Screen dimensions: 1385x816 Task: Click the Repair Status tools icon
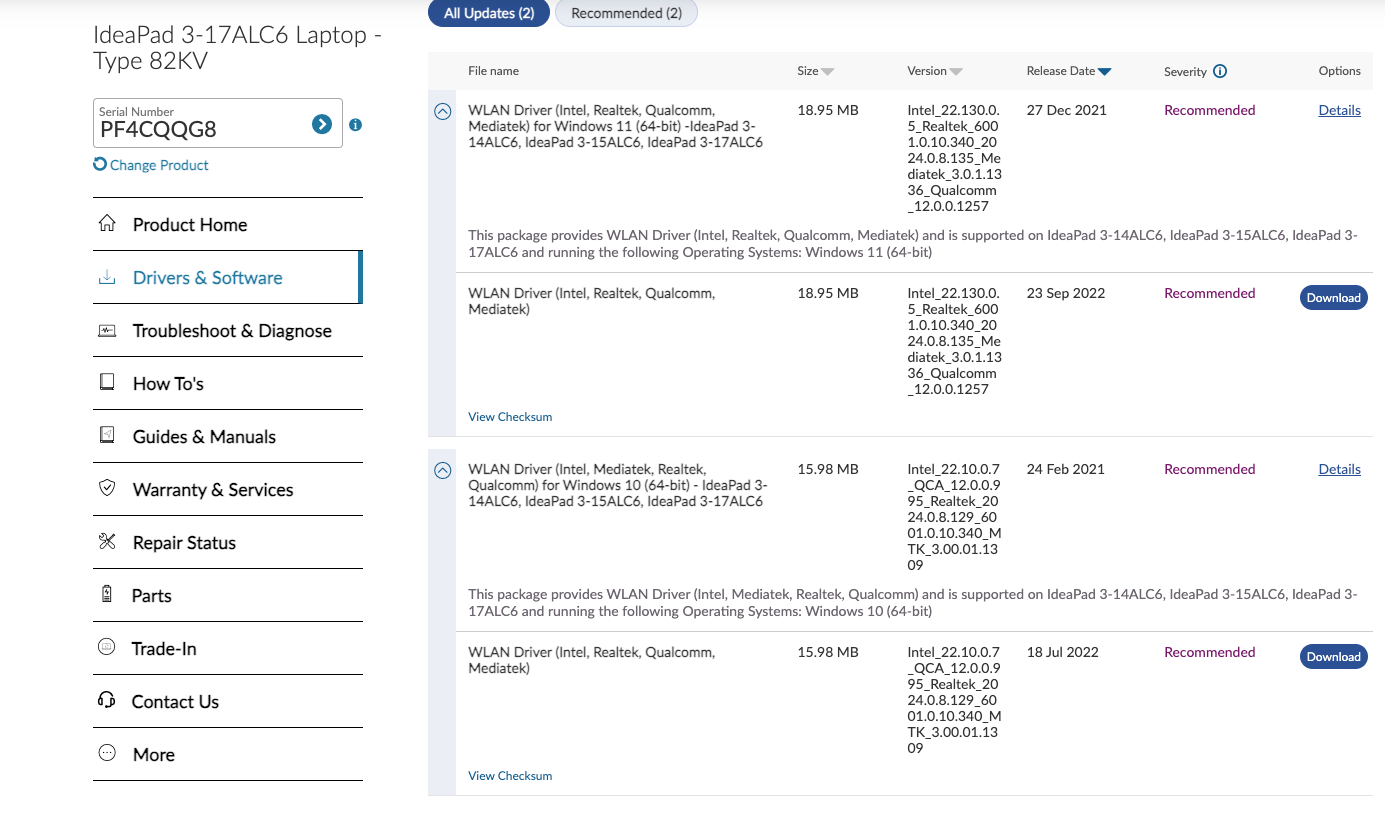pos(107,541)
